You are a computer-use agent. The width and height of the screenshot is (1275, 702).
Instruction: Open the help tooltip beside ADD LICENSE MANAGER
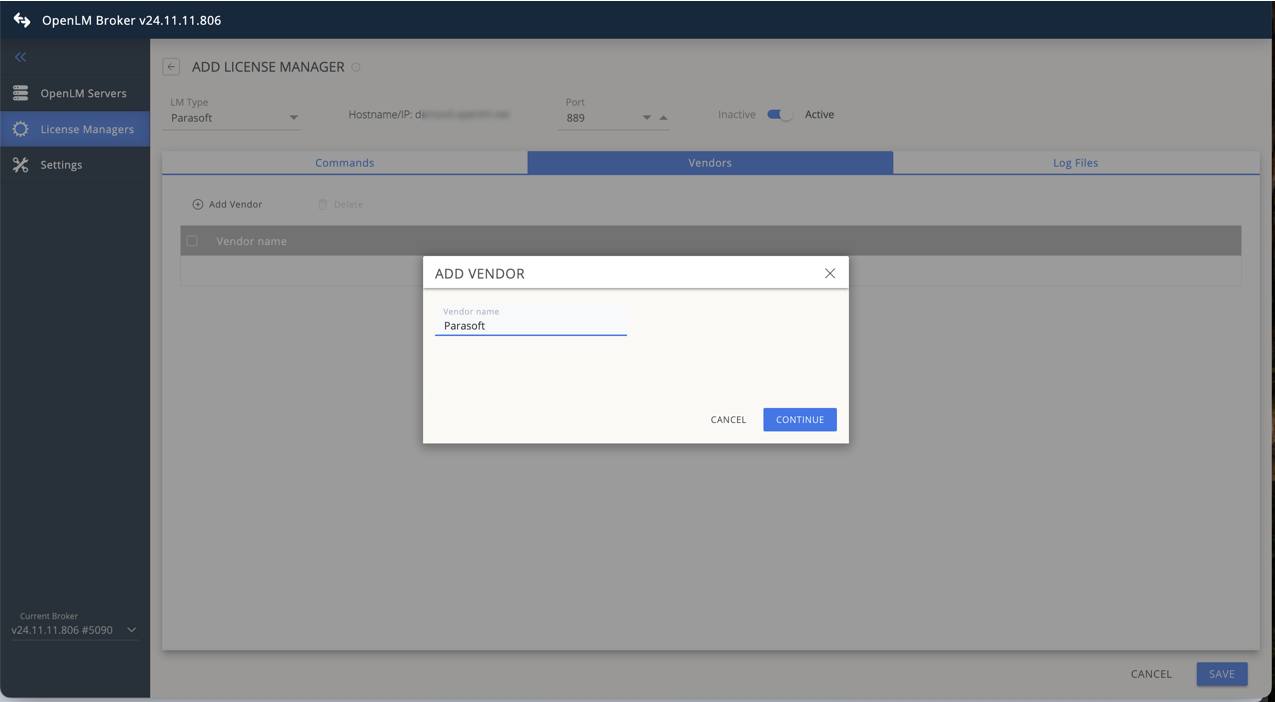pyautogui.click(x=355, y=67)
